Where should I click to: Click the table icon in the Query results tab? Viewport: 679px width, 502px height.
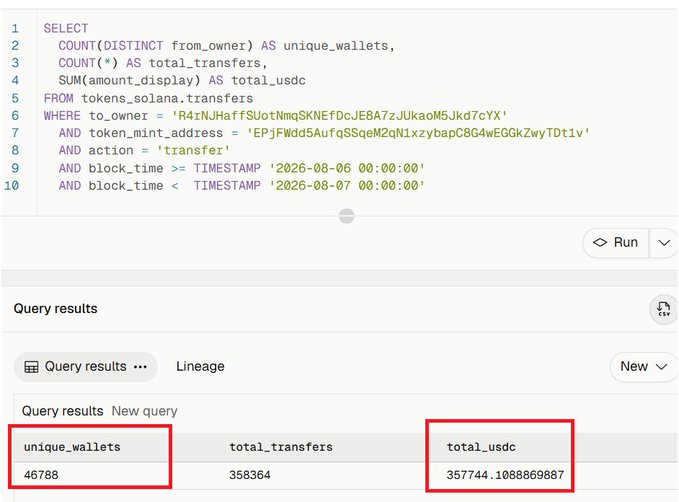(31, 367)
